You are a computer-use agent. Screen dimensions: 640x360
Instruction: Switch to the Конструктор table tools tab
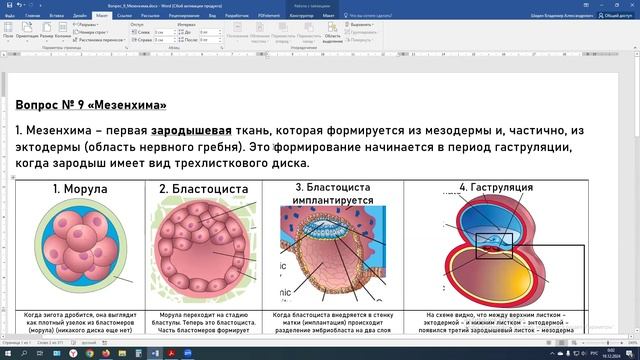pos(301,16)
